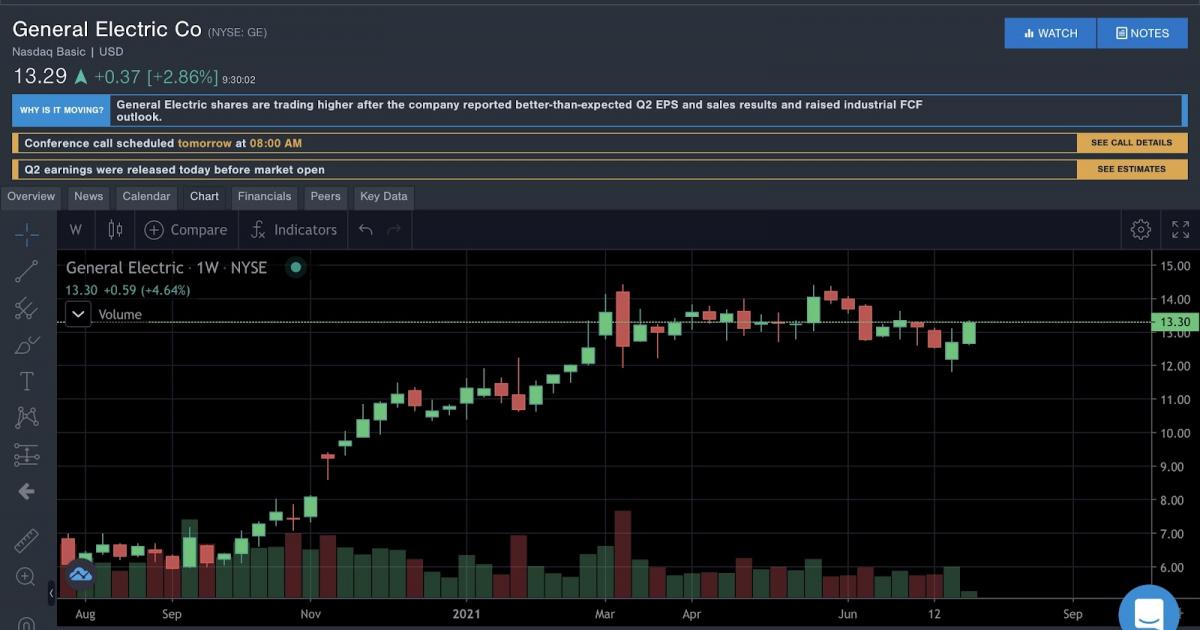Open the Indicators menu
This screenshot has height=630, width=1200.
tap(293, 230)
